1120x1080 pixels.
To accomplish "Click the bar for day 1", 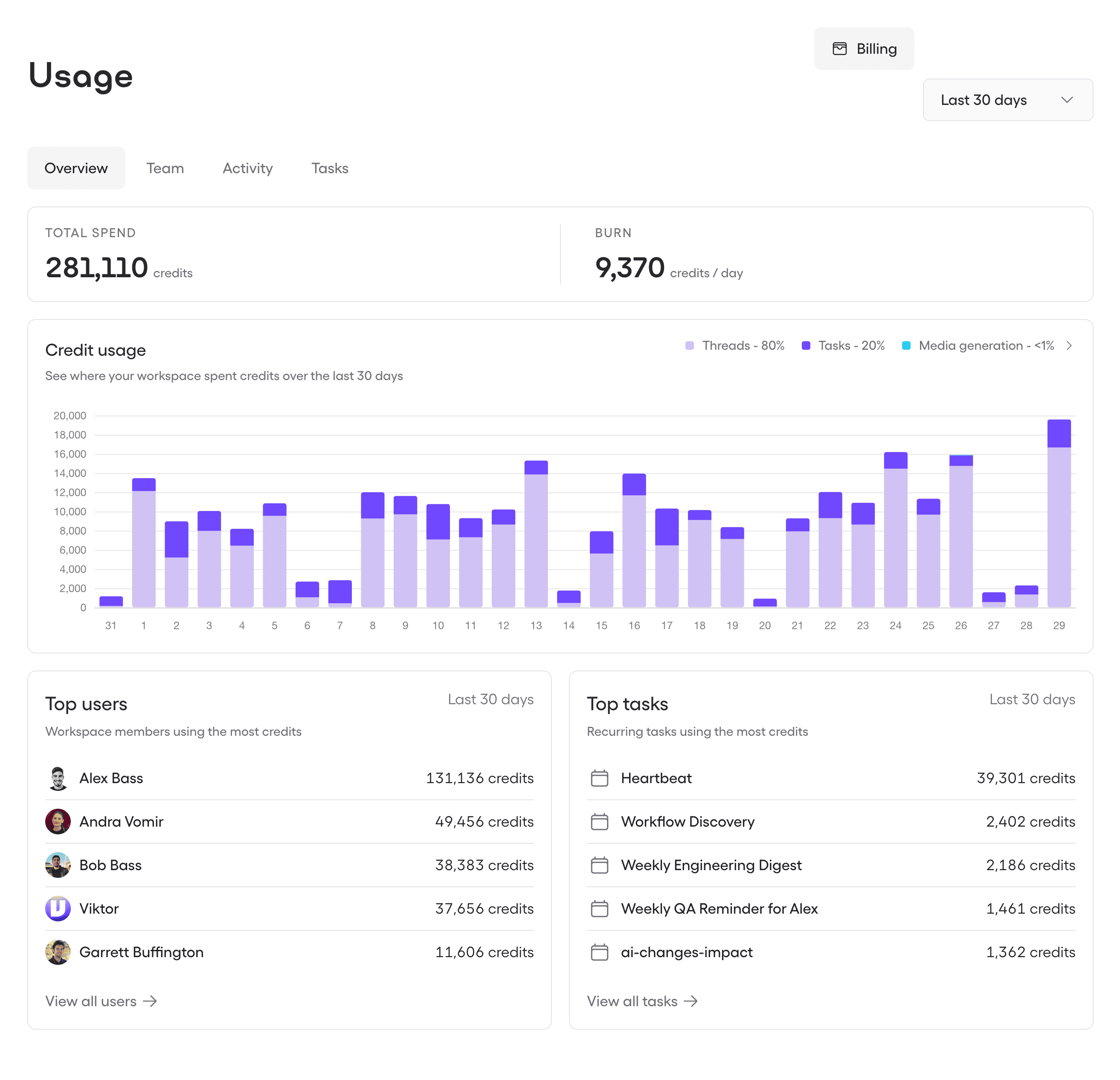I will pyautogui.click(x=143, y=542).
